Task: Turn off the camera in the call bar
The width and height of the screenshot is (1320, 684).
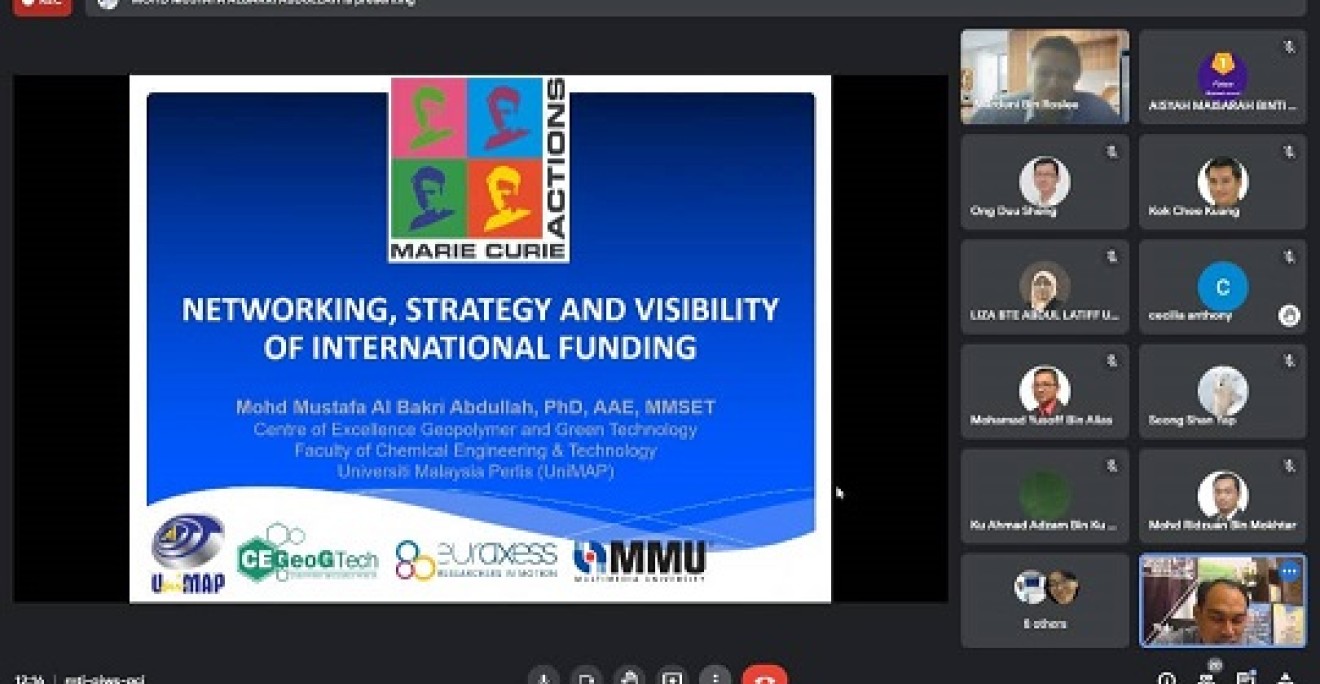Action: pos(586,678)
